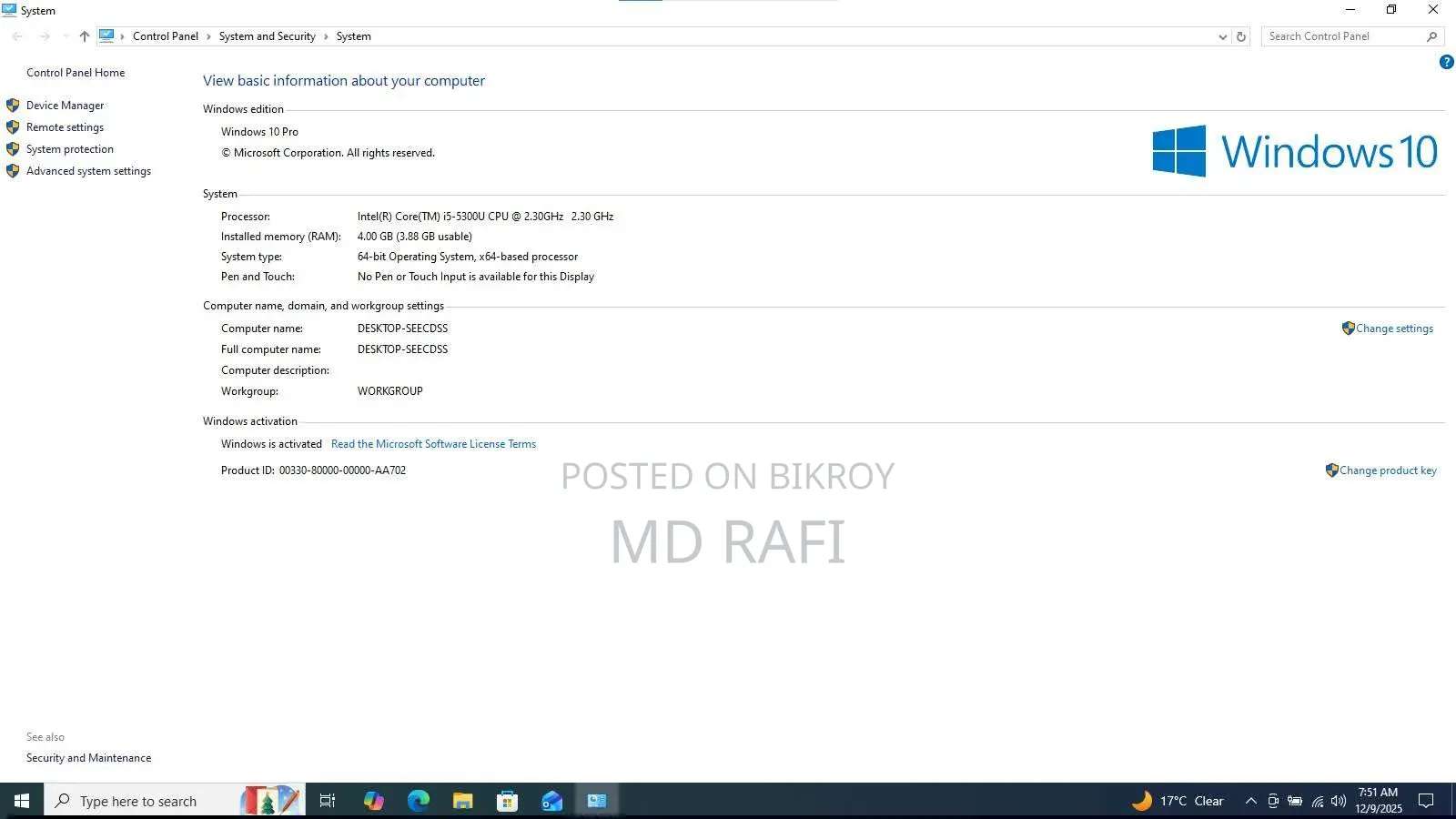Click the shield icon beside Device Manager

click(13, 106)
